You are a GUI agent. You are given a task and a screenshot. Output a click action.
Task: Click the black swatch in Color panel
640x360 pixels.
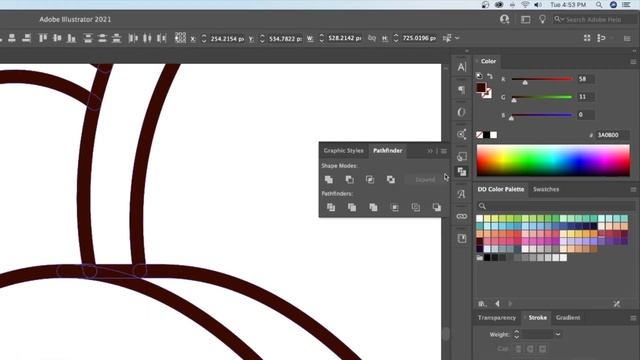click(487, 135)
